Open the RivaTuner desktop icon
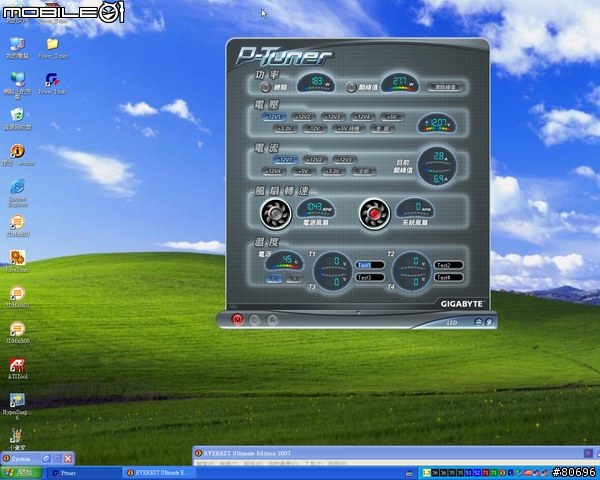This screenshot has height=480, width=600. coord(17,261)
